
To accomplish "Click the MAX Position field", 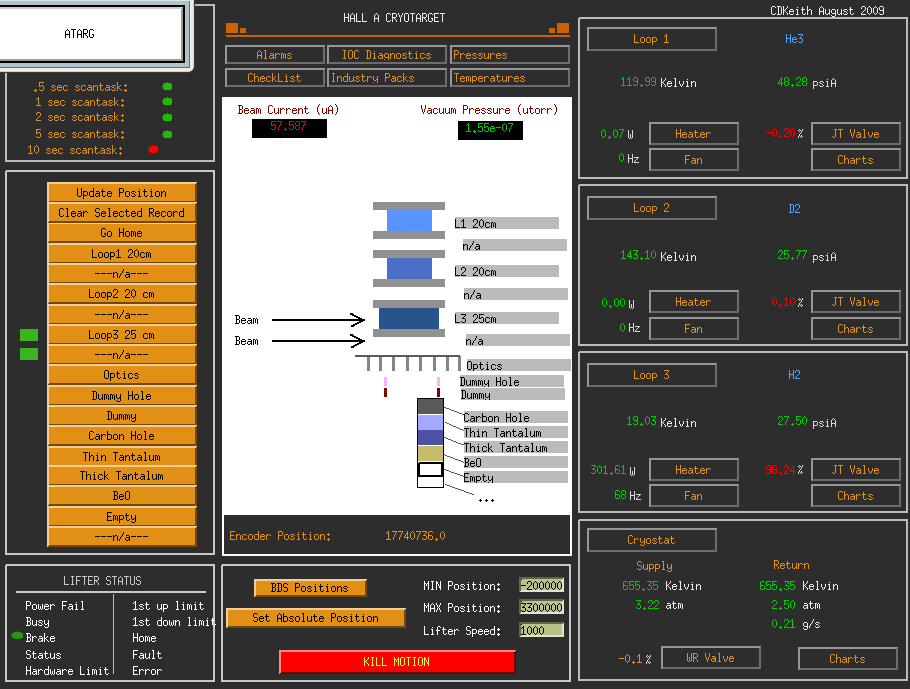I will point(541,608).
